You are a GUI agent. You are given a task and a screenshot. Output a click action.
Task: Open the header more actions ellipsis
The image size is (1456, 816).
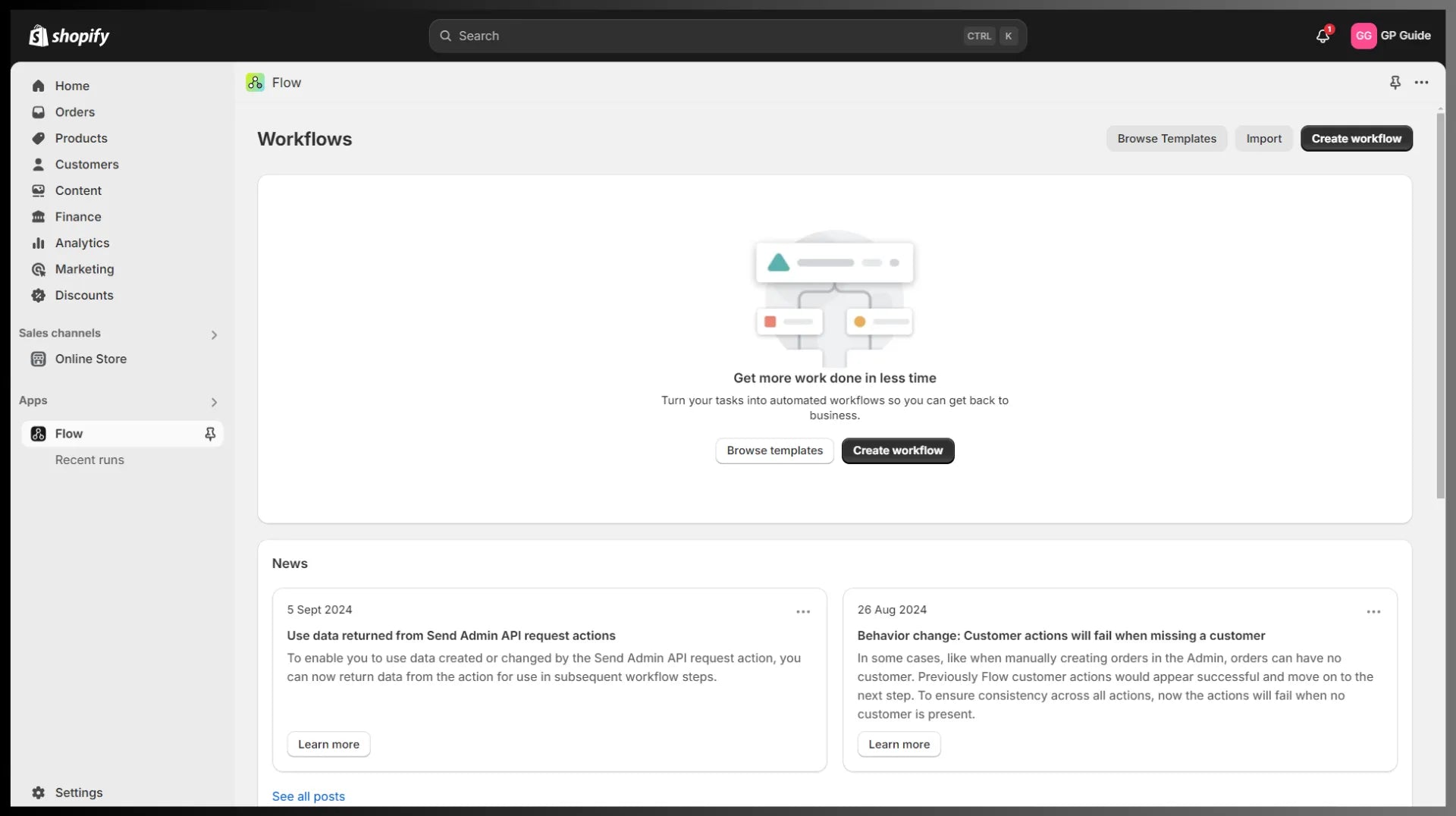(1422, 83)
